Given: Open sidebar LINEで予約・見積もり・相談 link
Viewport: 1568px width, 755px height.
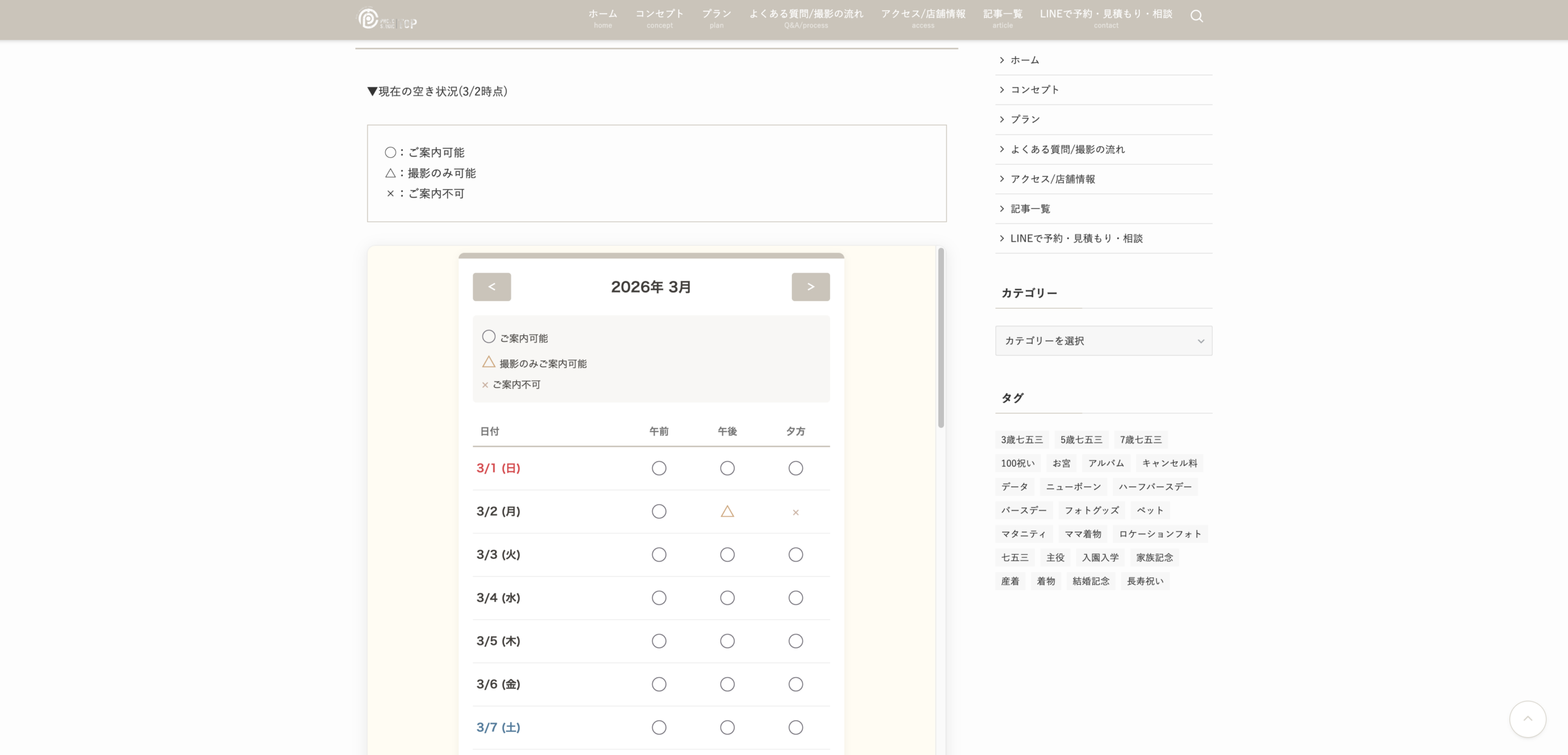Looking at the screenshot, I should point(1076,238).
